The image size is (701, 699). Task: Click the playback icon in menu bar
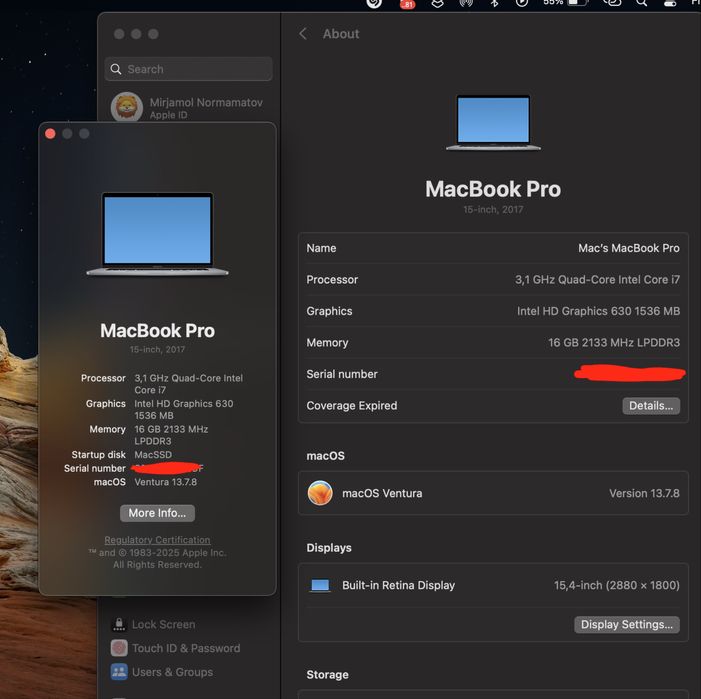[x=521, y=3]
